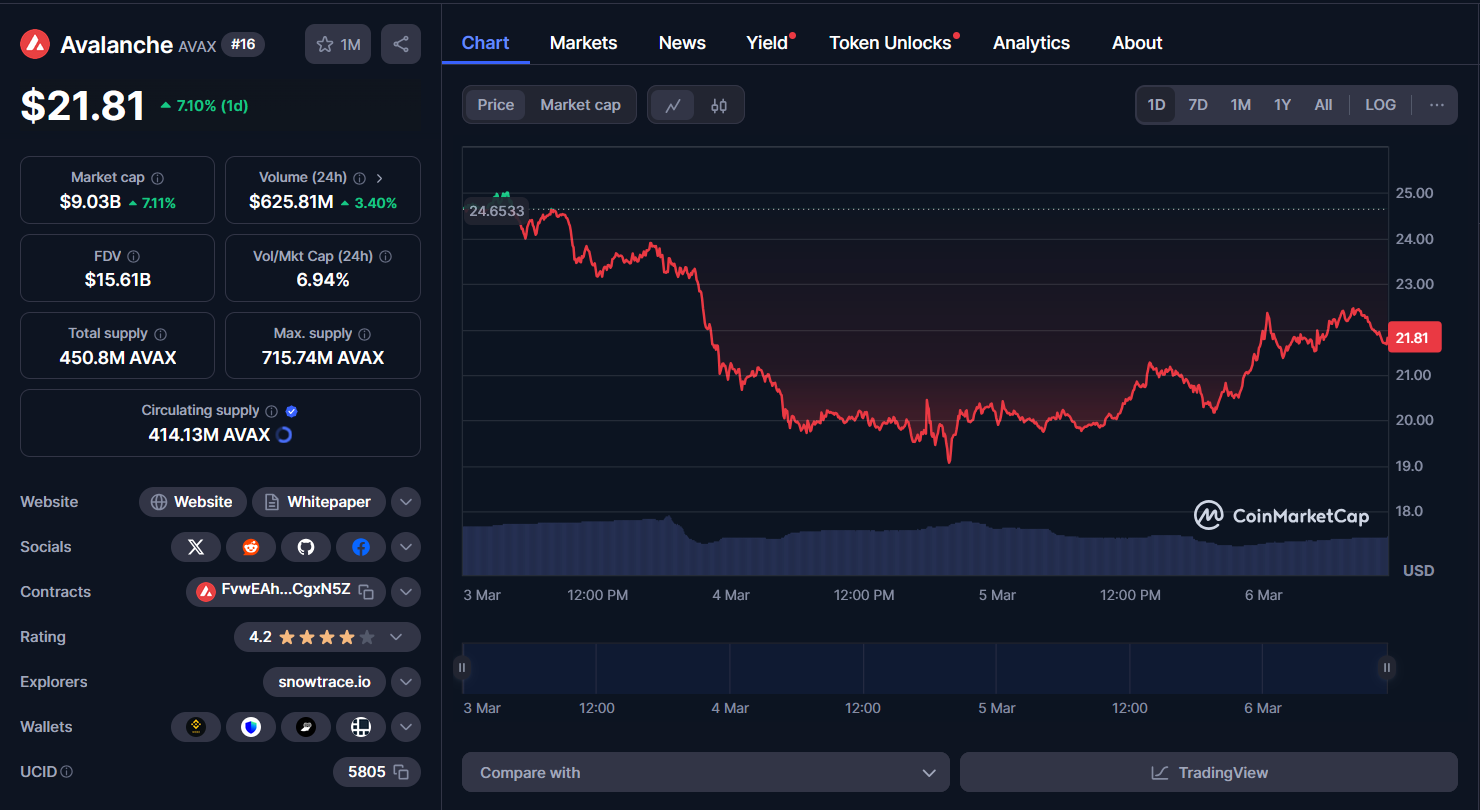This screenshot has width=1480, height=810.
Task: Toggle LOG scale on the price chart
Action: point(1380,104)
